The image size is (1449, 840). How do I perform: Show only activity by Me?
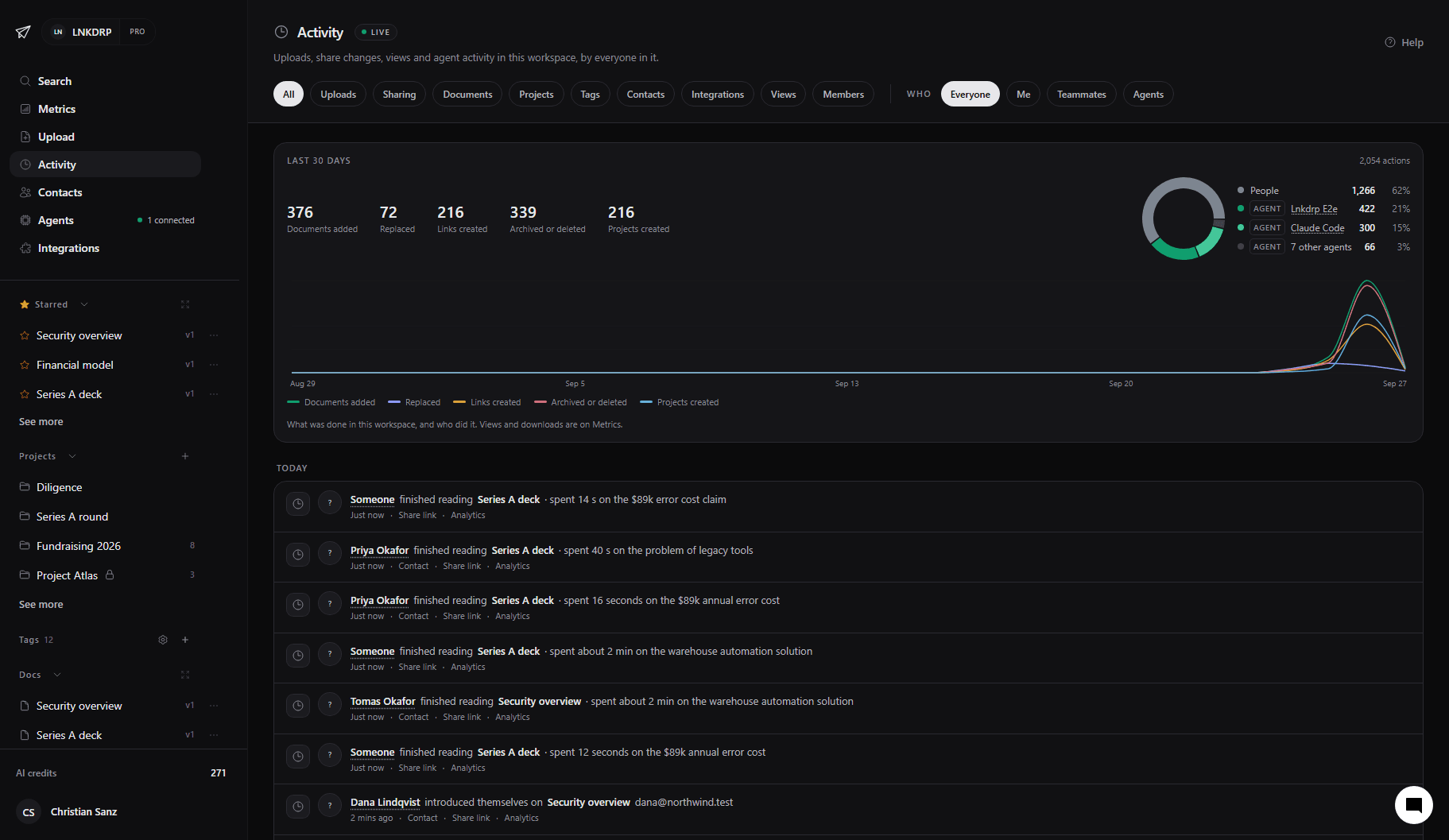click(1024, 94)
